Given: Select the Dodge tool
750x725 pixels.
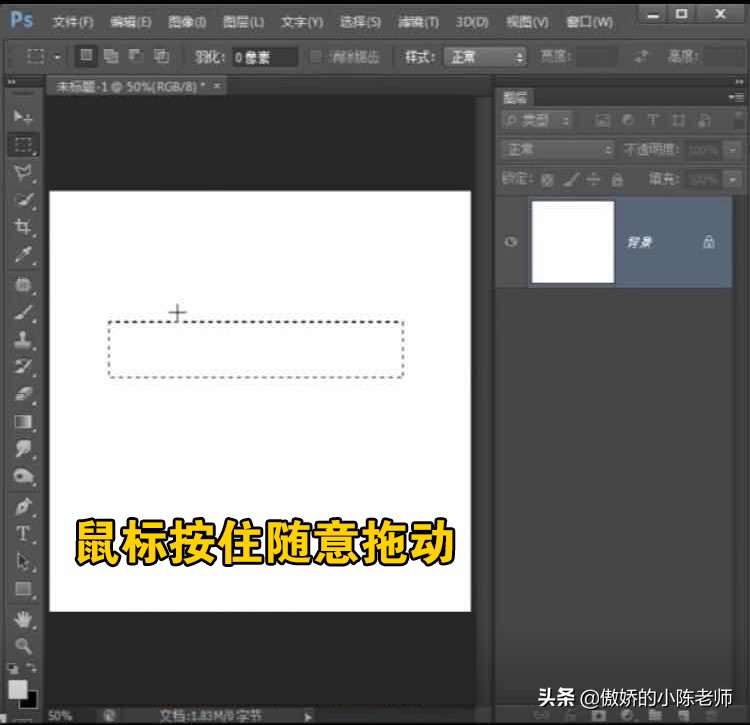Looking at the screenshot, I should click(x=22, y=476).
